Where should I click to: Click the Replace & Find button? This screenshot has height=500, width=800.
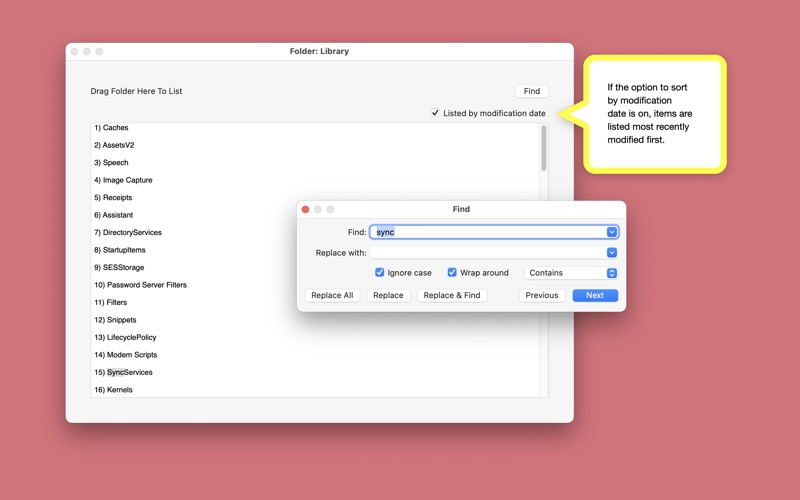(x=452, y=295)
